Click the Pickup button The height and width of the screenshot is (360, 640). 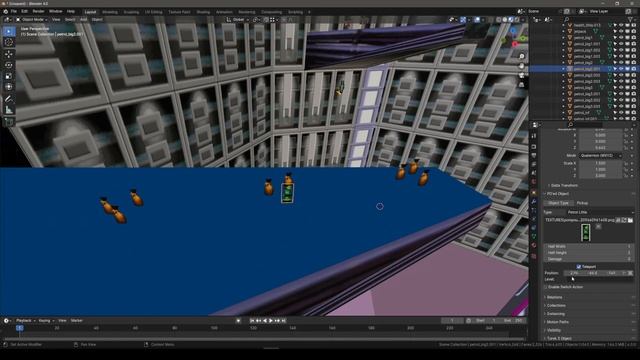[582, 203]
